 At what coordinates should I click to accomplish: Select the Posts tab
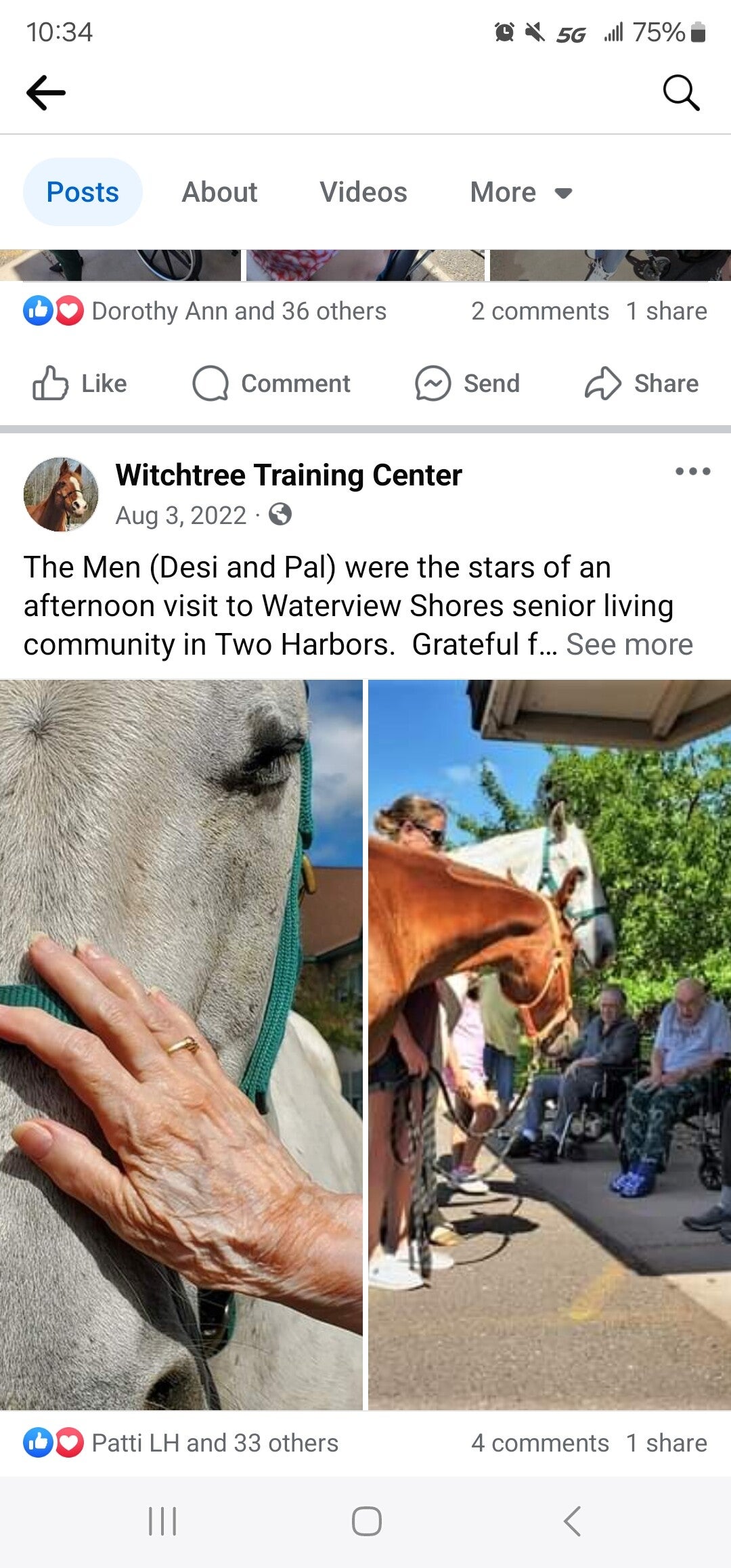(83, 192)
